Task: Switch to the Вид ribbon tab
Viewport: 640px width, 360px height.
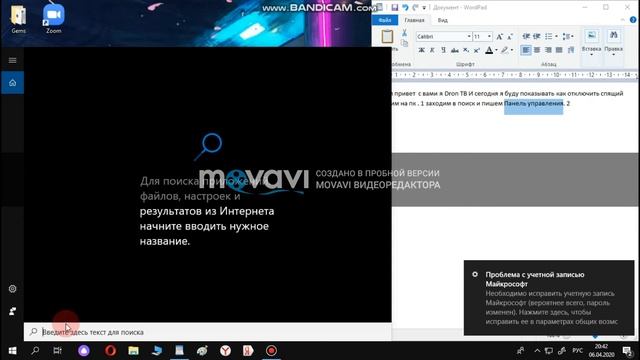Action: point(442,20)
